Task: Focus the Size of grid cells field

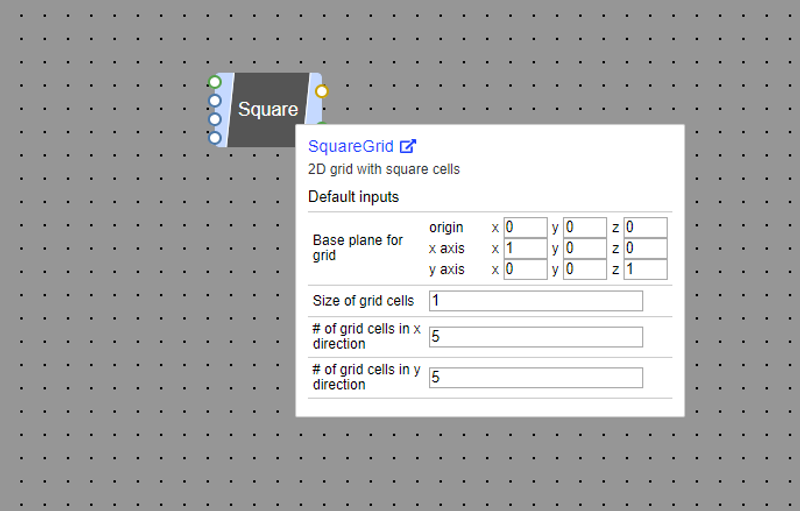Action: (x=536, y=301)
